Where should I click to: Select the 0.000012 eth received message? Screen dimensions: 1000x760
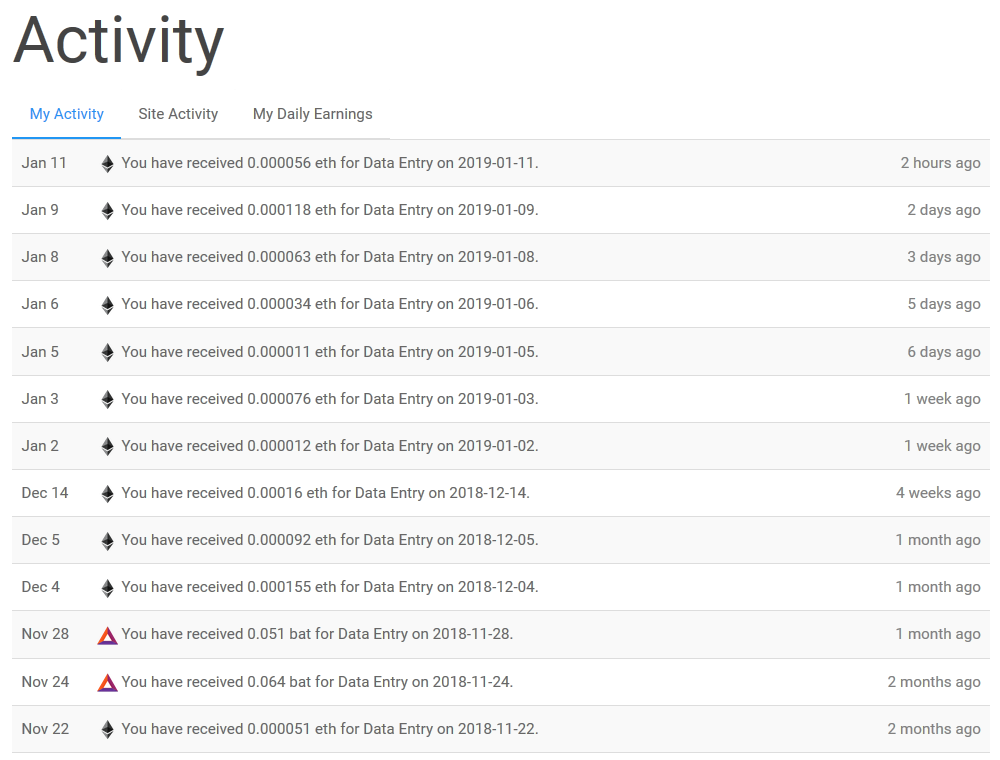330,446
